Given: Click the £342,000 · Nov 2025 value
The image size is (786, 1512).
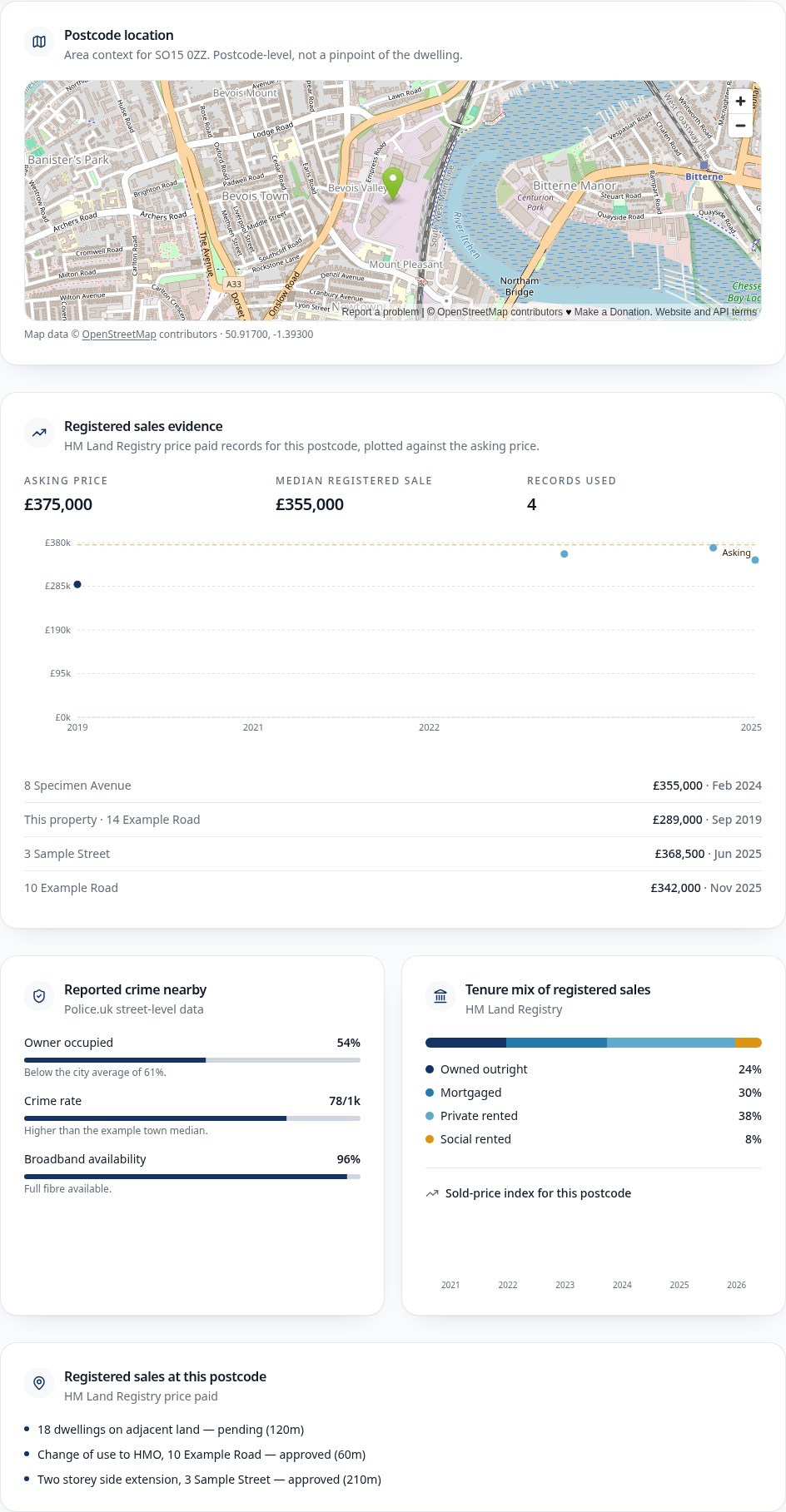Looking at the screenshot, I should click(706, 888).
